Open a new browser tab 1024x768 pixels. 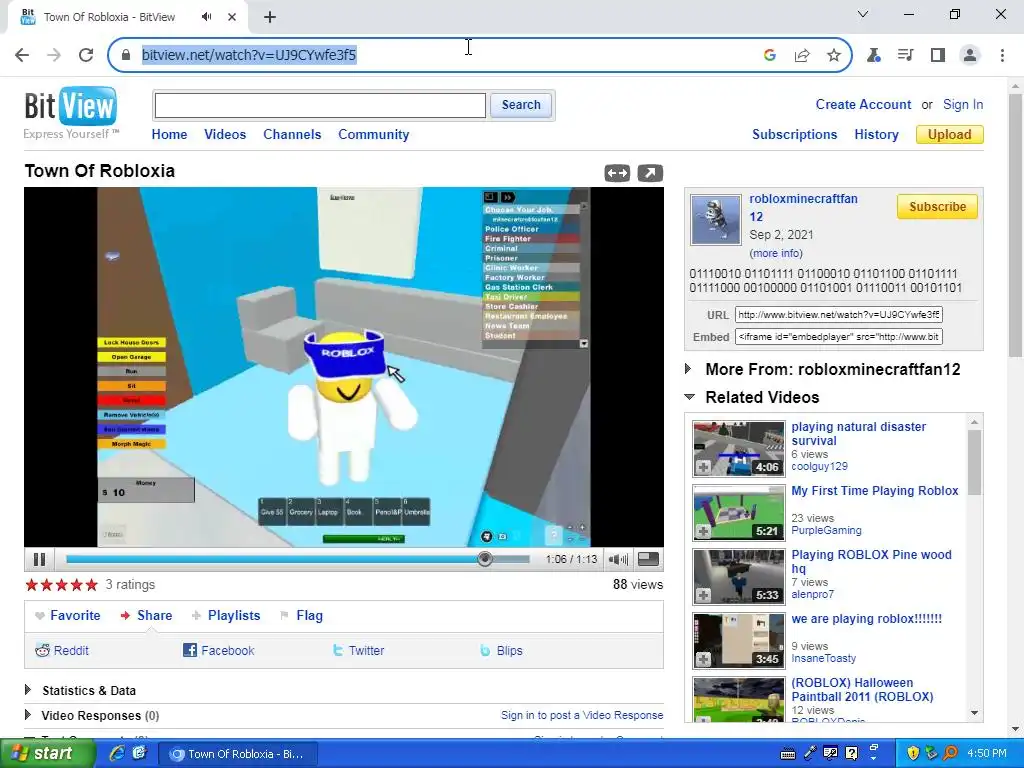click(270, 17)
